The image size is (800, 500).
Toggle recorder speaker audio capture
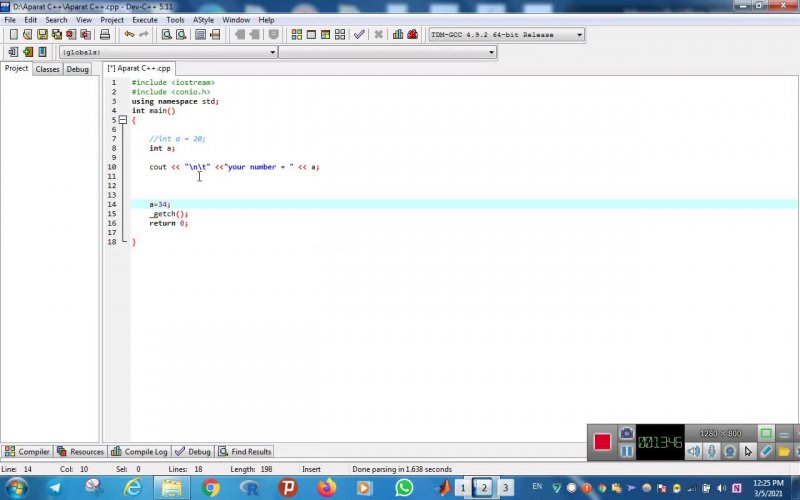pyautogui.click(x=693, y=451)
